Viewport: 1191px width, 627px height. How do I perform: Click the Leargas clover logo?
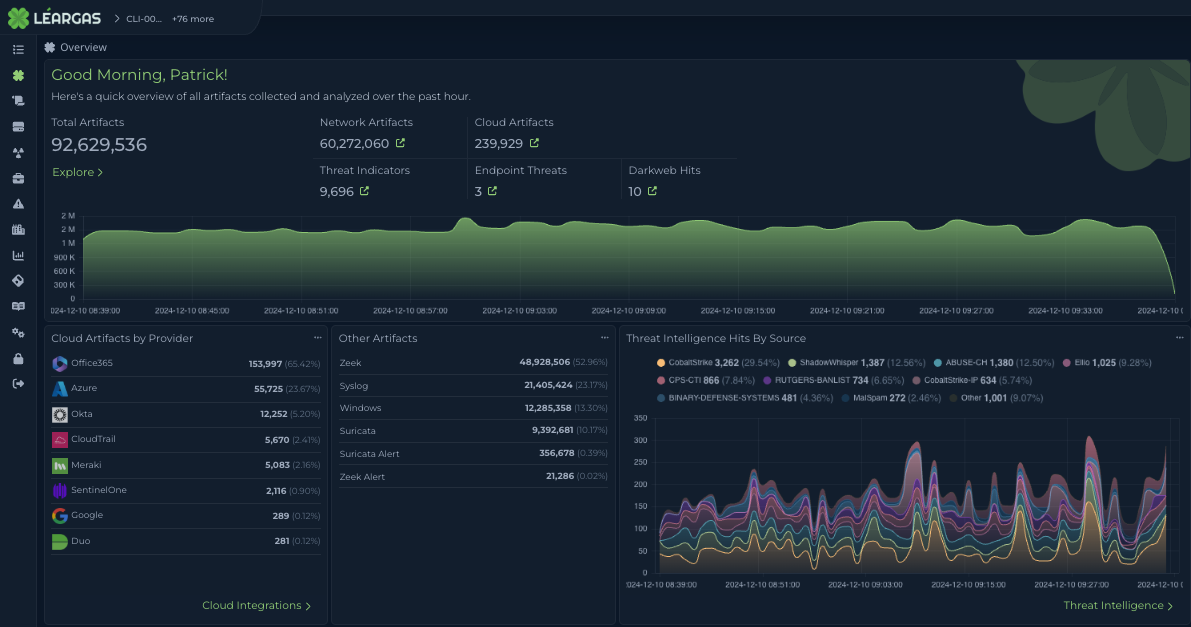(x=18, y=17)
